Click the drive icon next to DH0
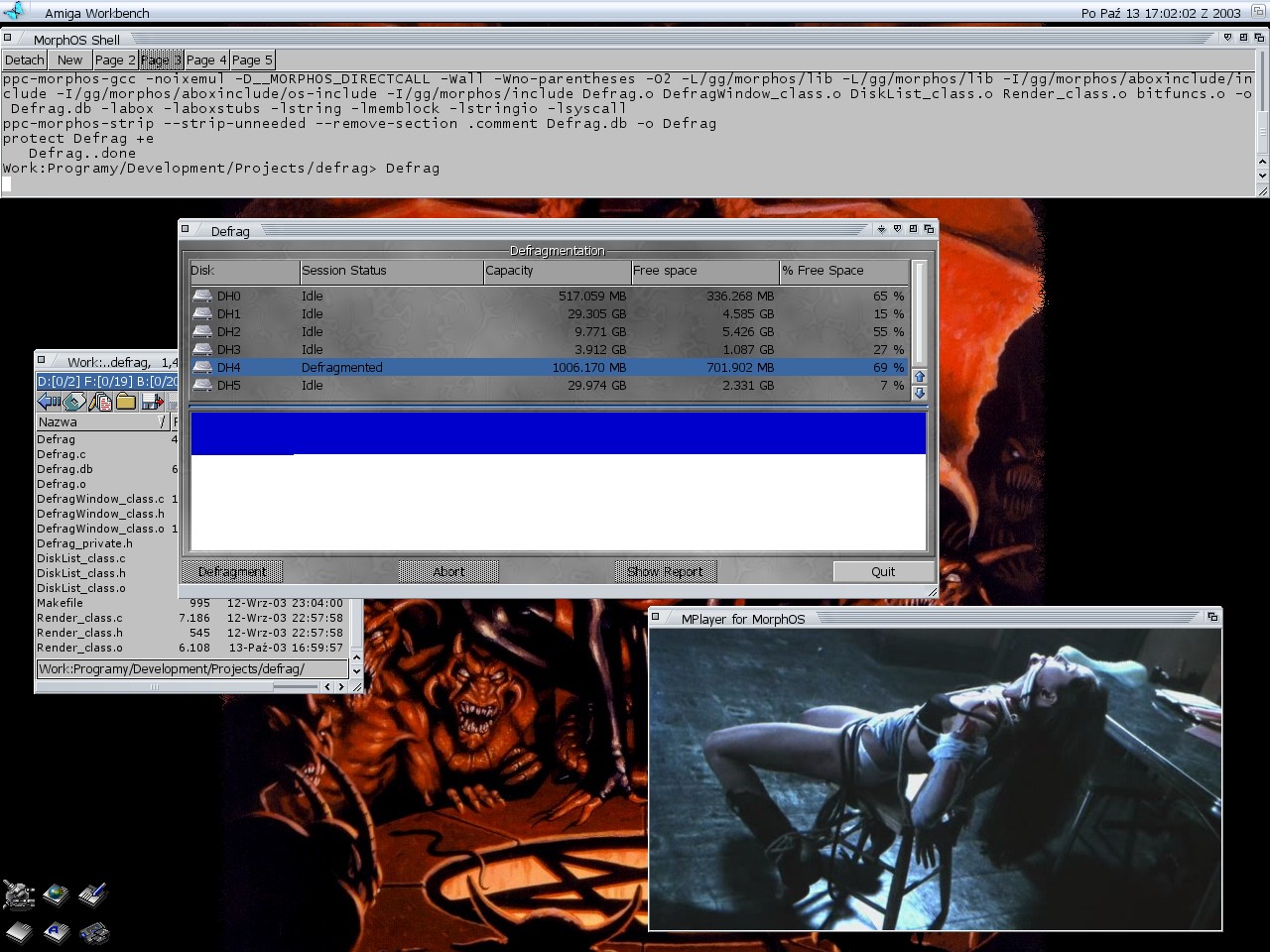Image resolution: width=1270 pixels, height=952 pixels. 202,296
